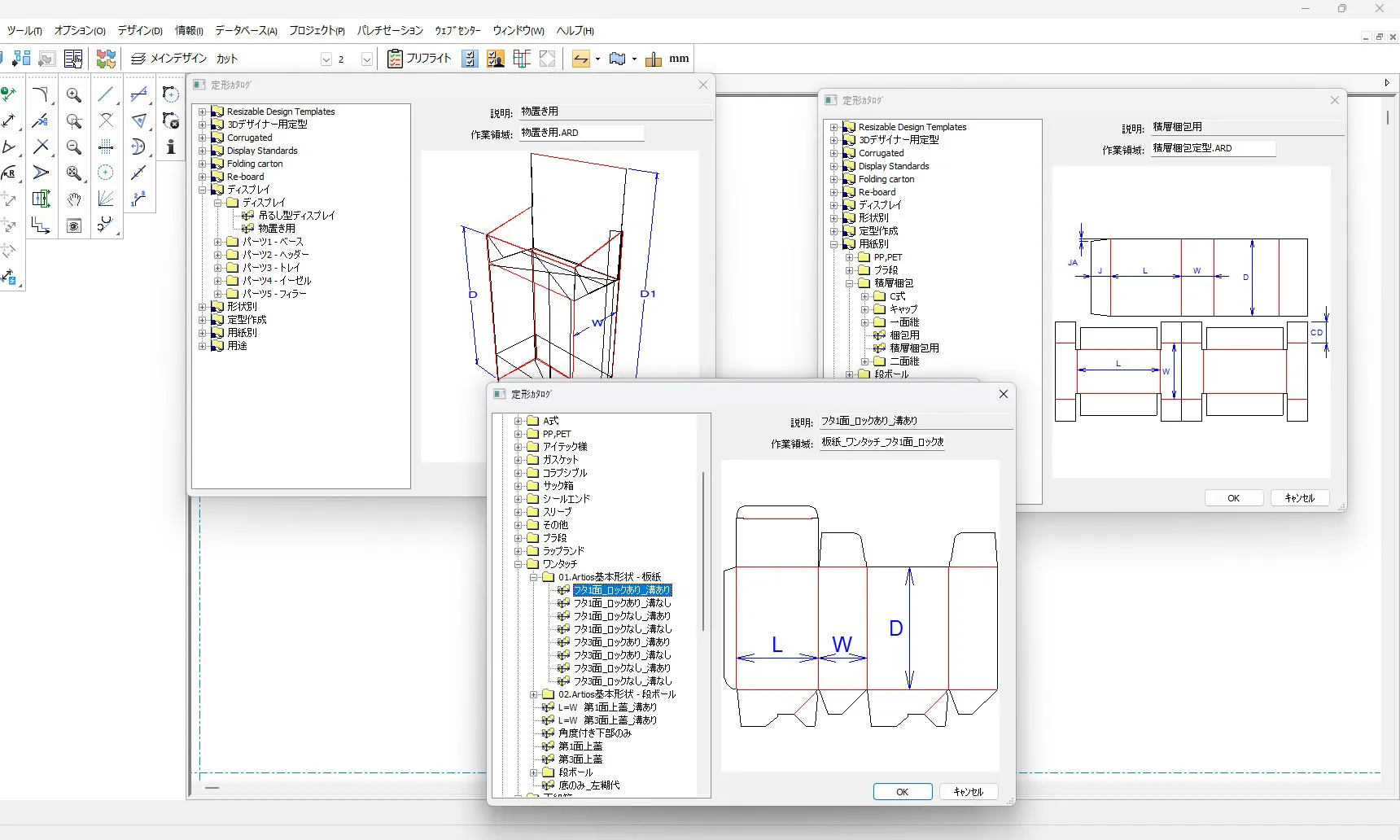Viewport: 1400px width, 840px height.
Task: Click the Preflight clipboard icon
Action: pos(395,59)
